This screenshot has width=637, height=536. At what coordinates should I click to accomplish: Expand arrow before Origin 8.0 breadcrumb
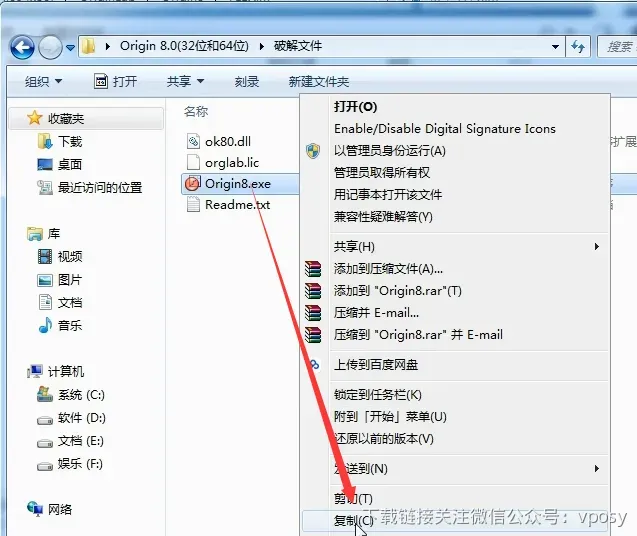(108, 47)
